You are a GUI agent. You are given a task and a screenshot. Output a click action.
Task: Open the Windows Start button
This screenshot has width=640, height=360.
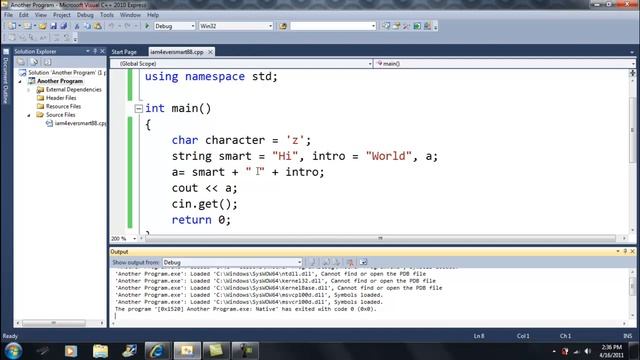click(x=13, y=351)
